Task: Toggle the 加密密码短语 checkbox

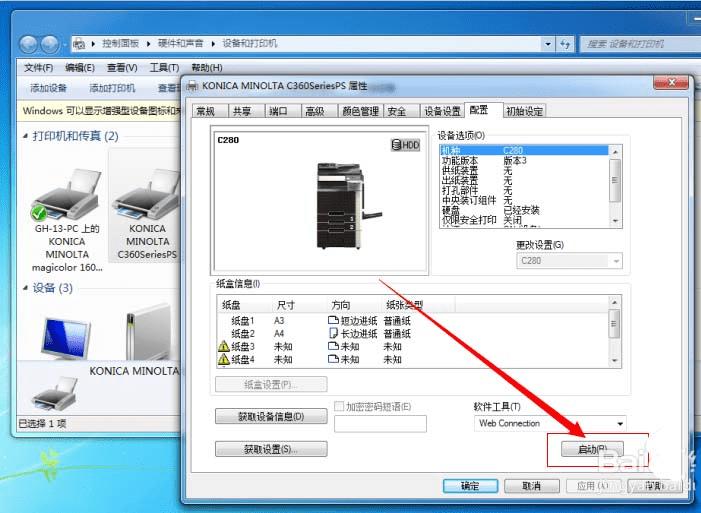Action: pyautogui.click(x=339, y=406)
